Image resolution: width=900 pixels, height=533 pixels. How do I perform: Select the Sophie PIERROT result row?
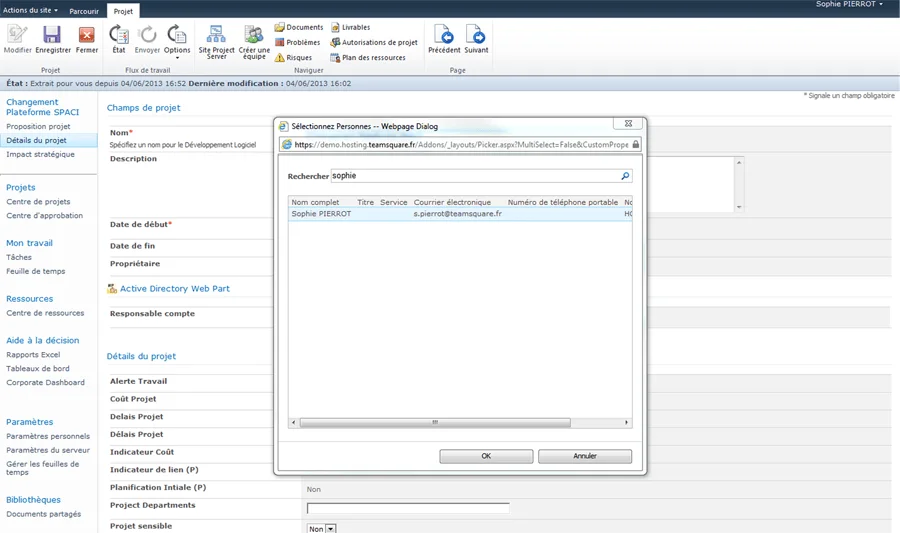321,214
